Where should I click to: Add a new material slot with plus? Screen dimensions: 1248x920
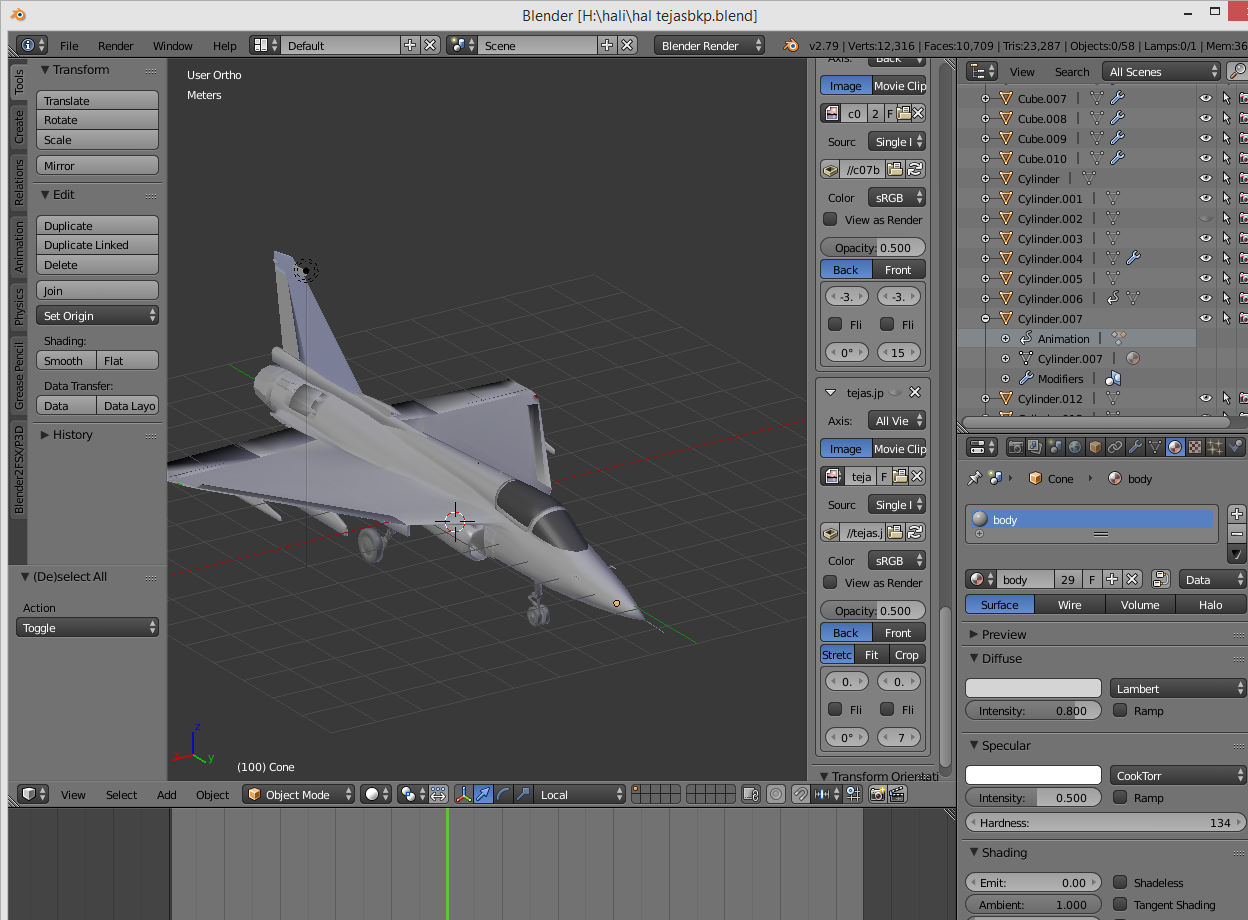point(1237,513)
